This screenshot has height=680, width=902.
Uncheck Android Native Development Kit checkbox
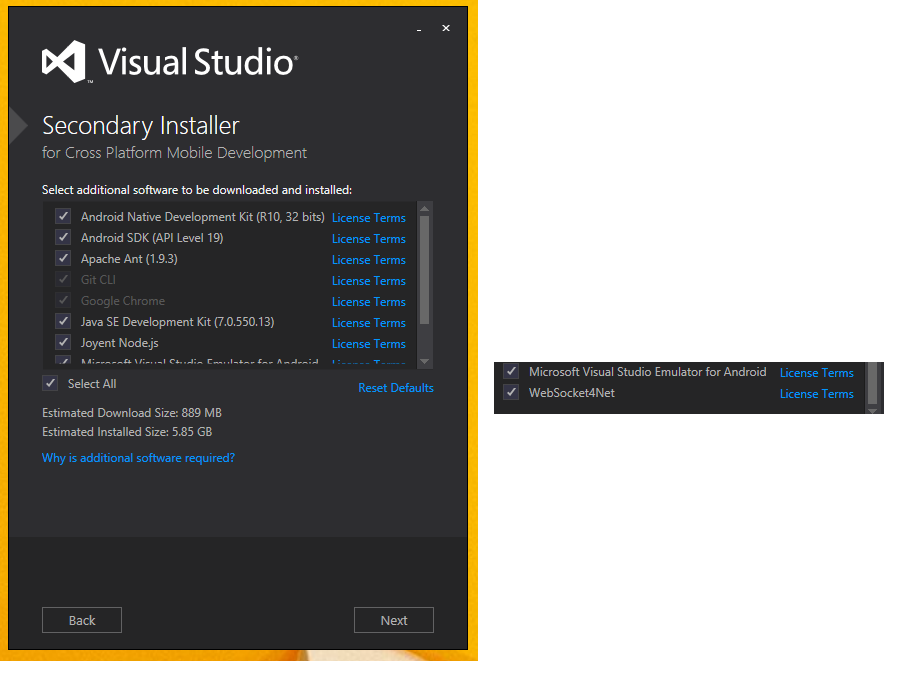click(63, 216)
